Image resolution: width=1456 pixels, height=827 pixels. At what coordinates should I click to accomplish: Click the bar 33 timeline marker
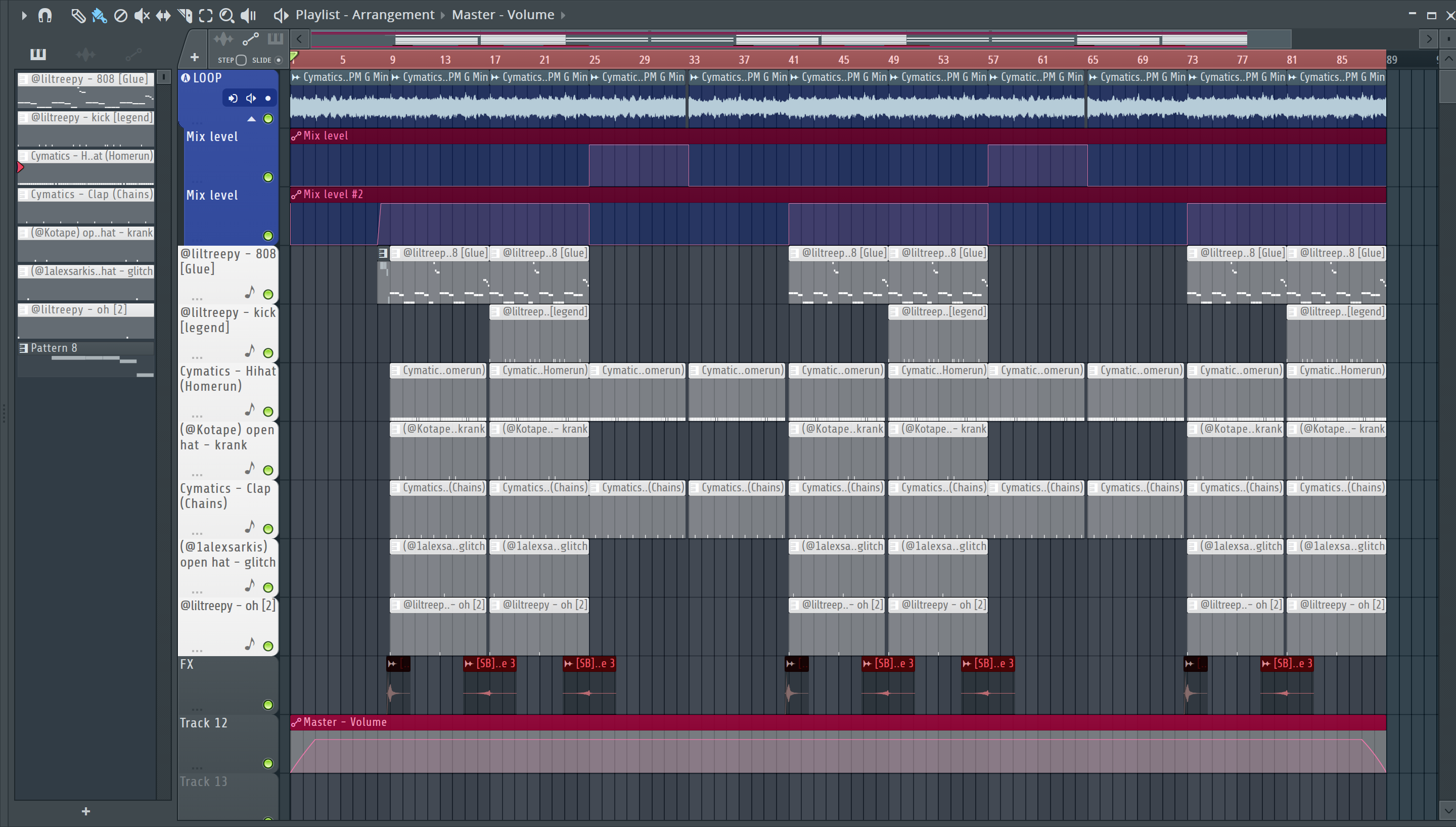pyautogui.click(x=694, y=60)
